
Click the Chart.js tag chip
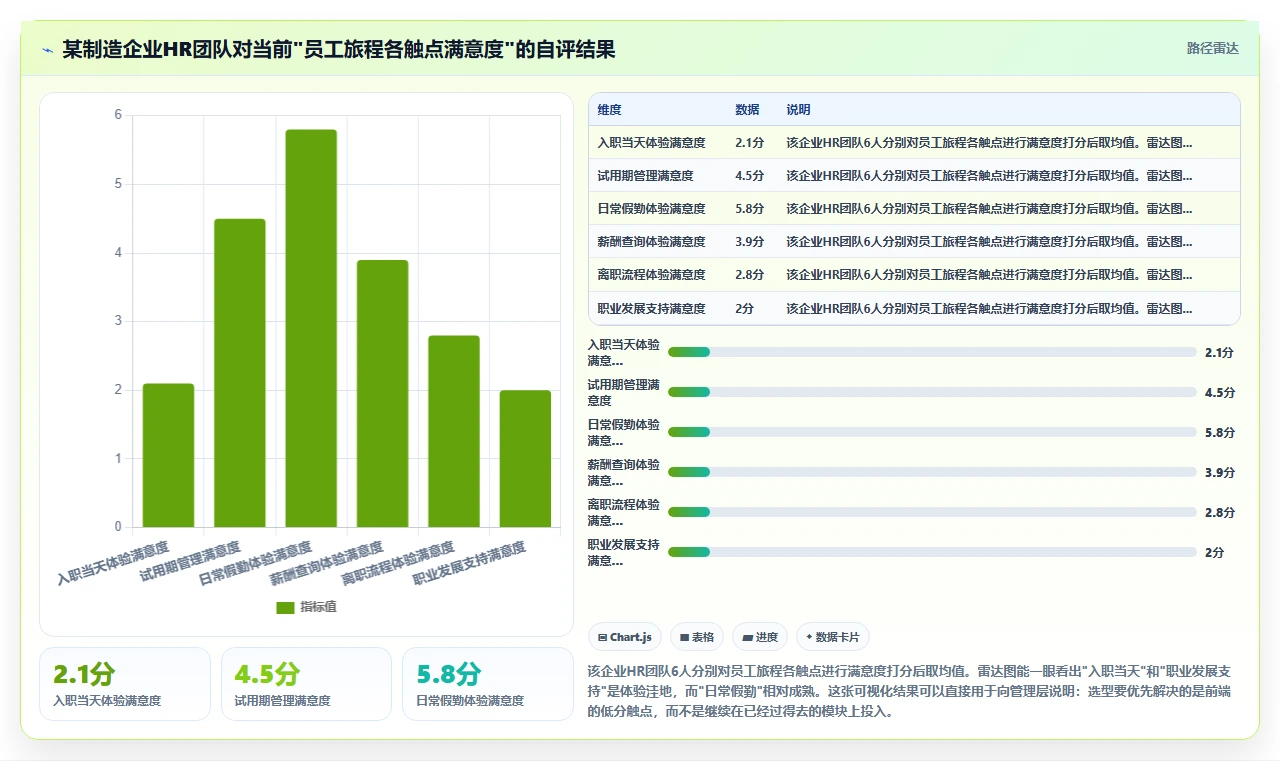coord(624,637)
